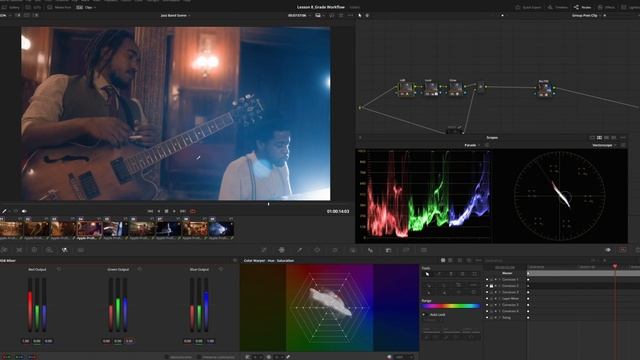
Task: Reset the Red Output channel
Action: tap(59, 269)
